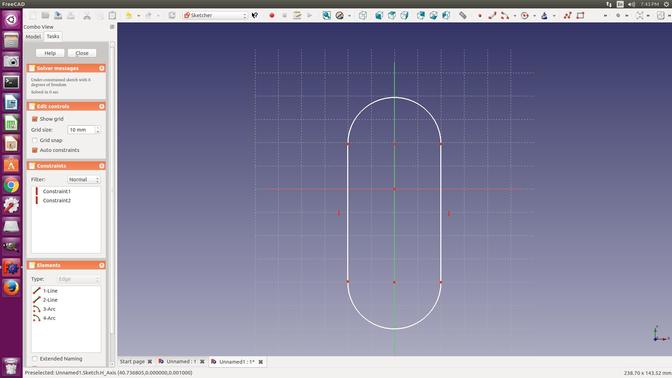Set the axonometric view cube icon
Image resolution: width=672 pixels, height=378 pixels.
(x=363, y=15)
